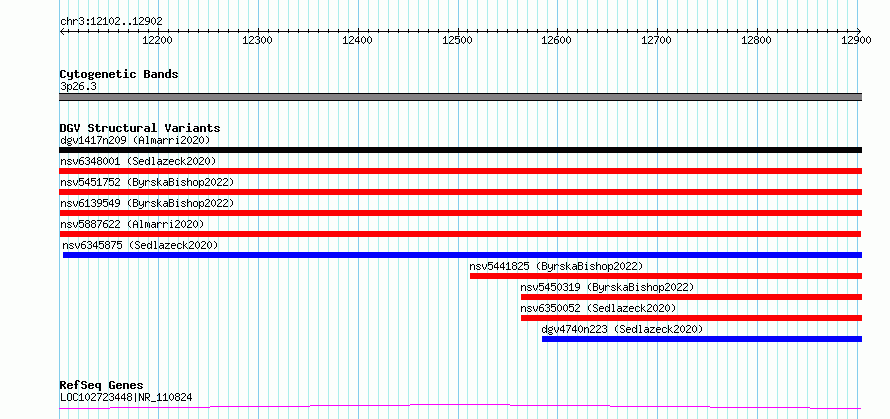
Task: Open variant dgv4740n223 (Sedlazeck2020) label
Action: pyautogui.click(x=622, y=329)
